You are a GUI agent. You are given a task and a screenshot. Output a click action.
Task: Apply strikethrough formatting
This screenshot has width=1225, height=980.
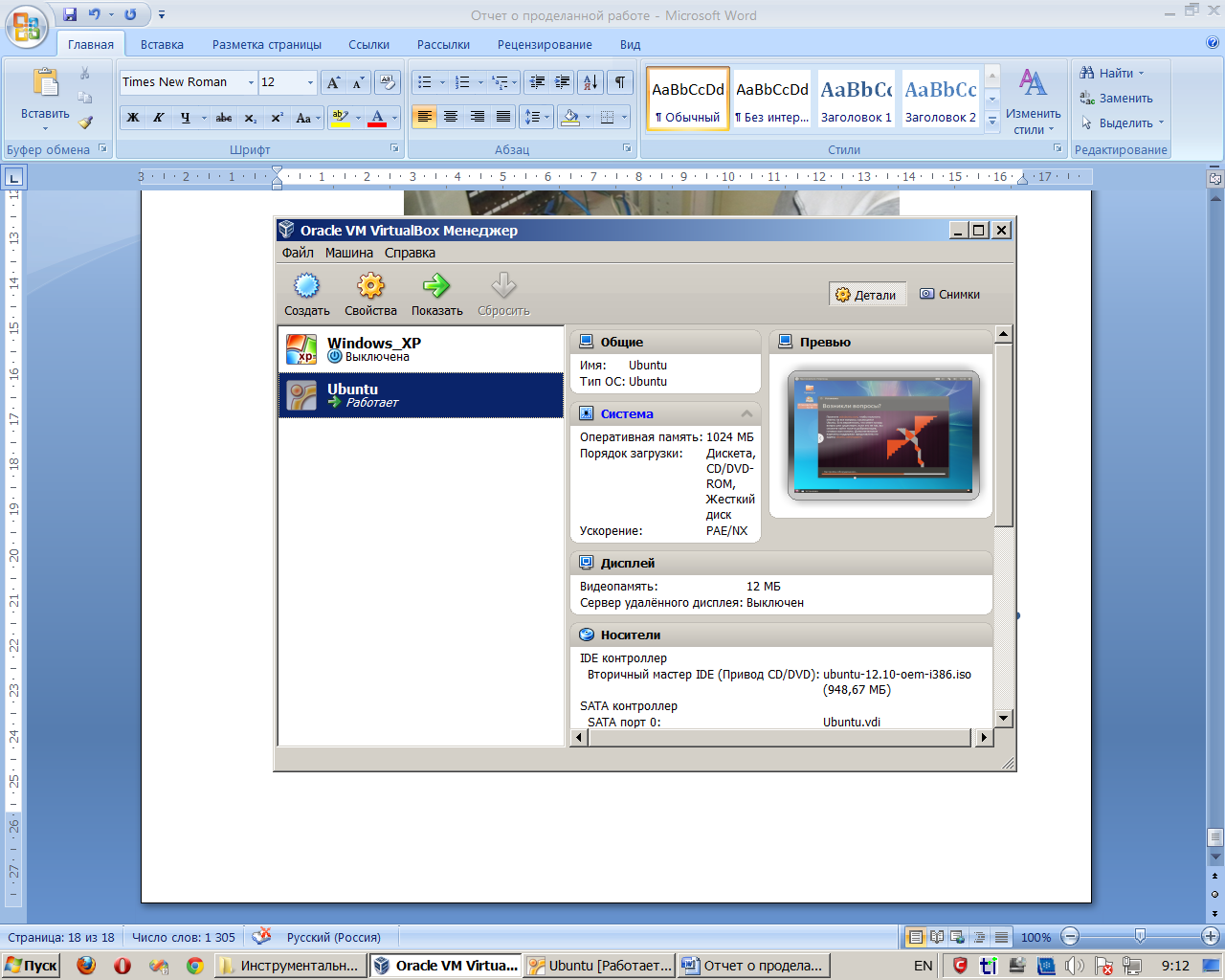[x=223, y=118]
